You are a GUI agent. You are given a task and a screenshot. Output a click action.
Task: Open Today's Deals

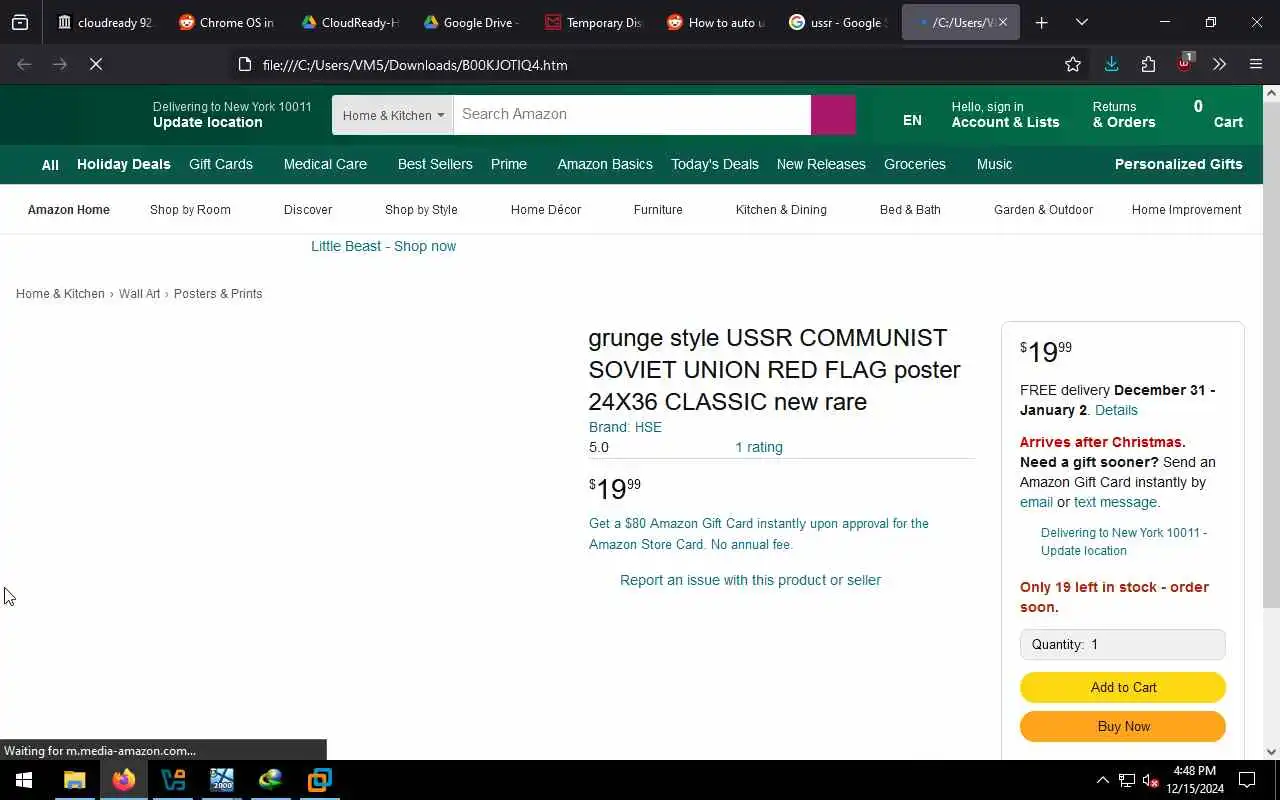tap(715, 164)
